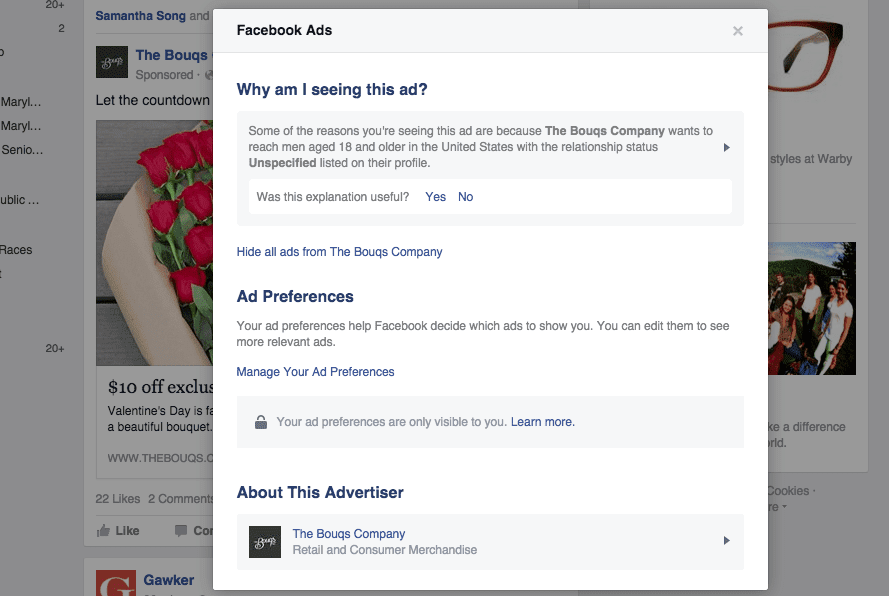Open 'Manage Your Ad Preferences'
Viewport: 889px width, 596px height.
pyautogui.click(x=315, y=371)
